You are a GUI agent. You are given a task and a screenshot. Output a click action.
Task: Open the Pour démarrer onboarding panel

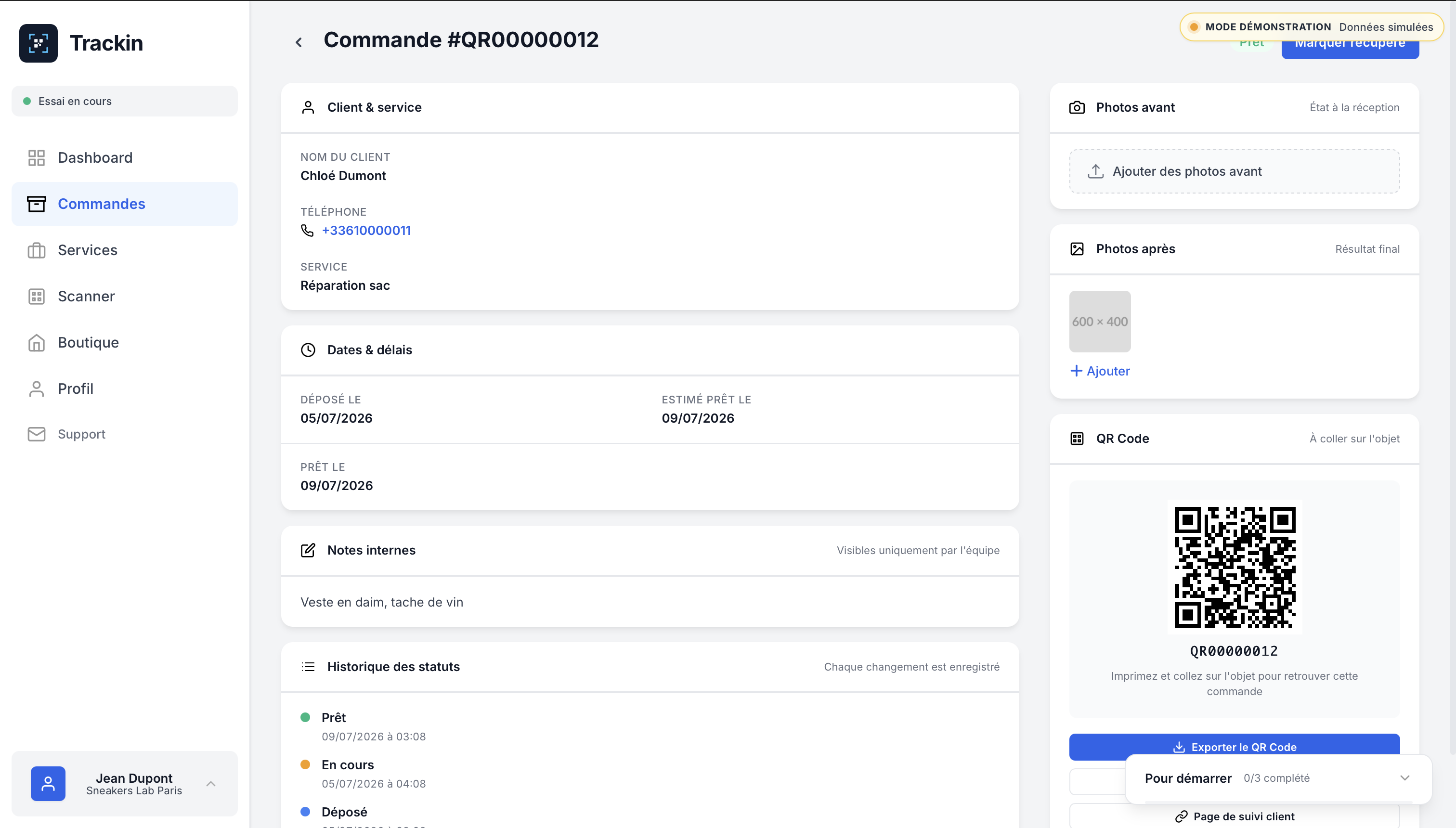tap(1278, 778)
